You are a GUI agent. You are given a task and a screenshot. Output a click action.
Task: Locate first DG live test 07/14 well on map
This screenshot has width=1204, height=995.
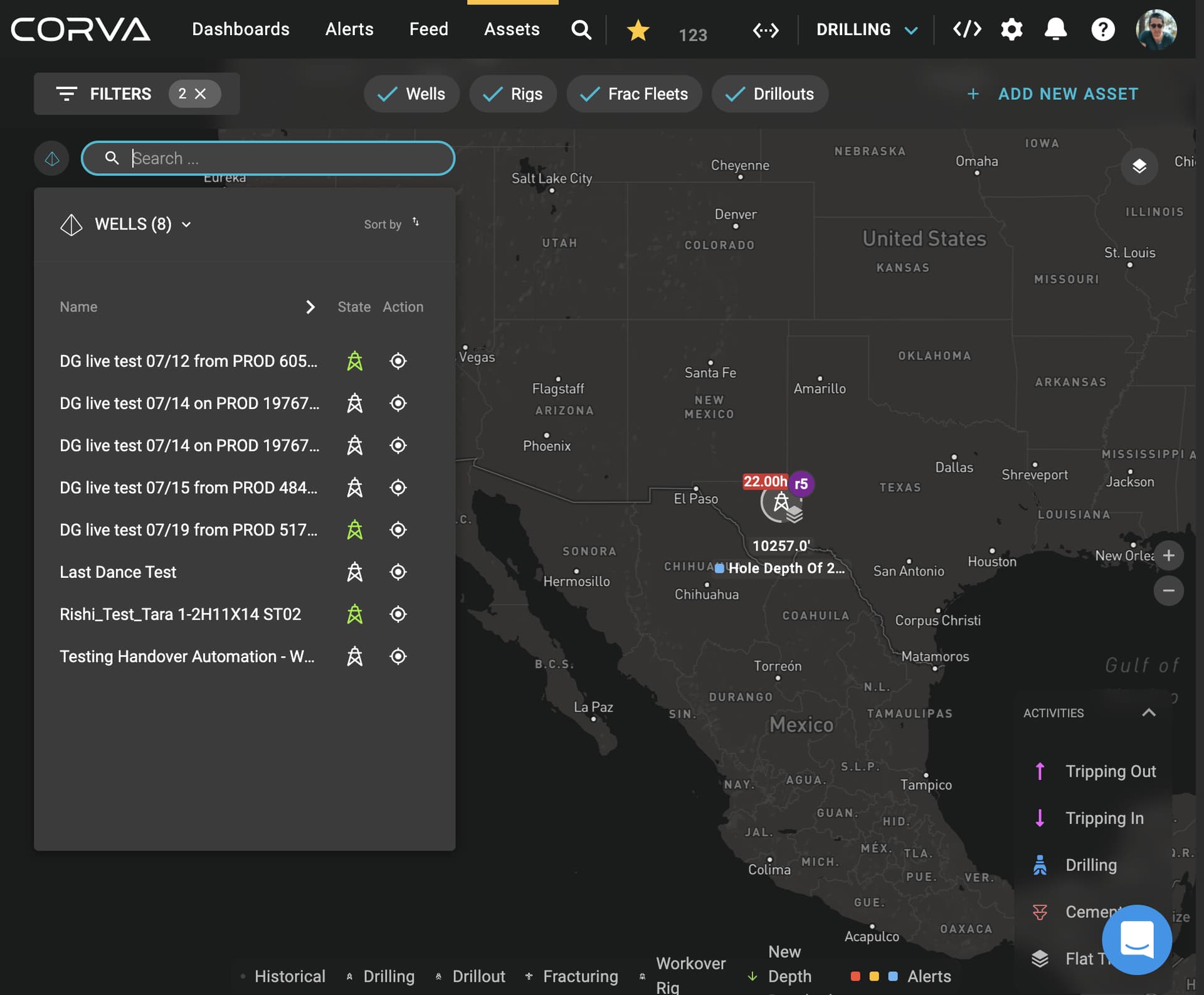tap(398, 403)
